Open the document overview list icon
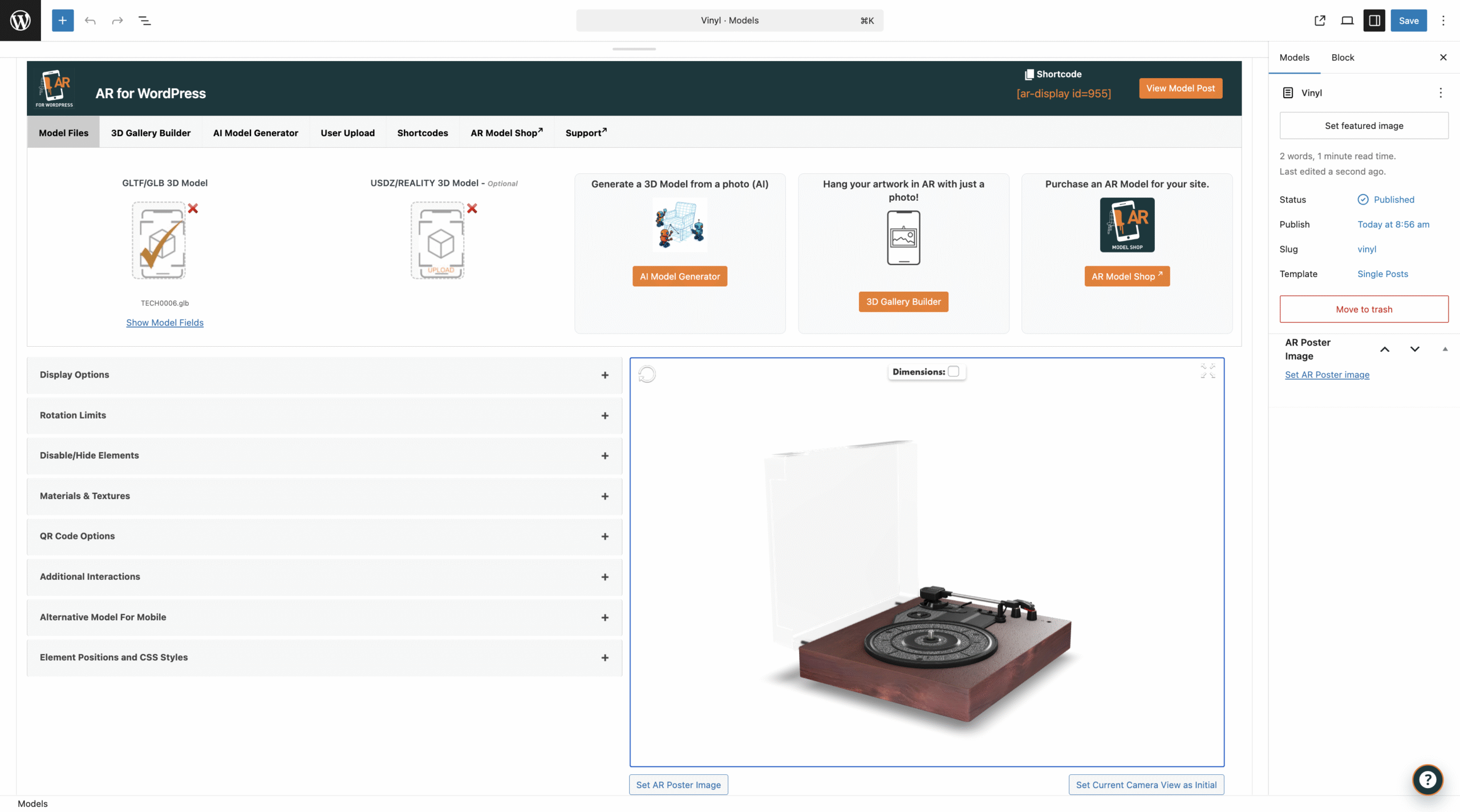Viewport: 1460px width, 812px height. (145, 21)
